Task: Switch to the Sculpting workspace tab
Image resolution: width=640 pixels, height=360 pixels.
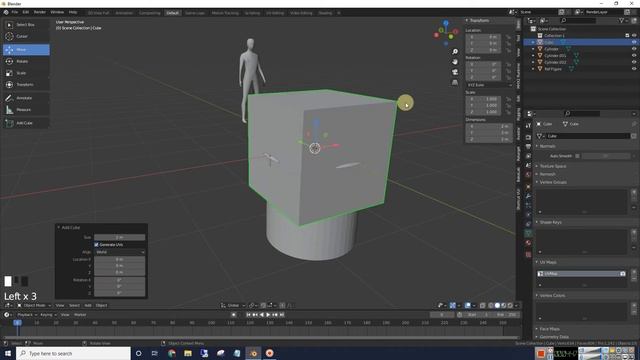Action: point(252,13)
